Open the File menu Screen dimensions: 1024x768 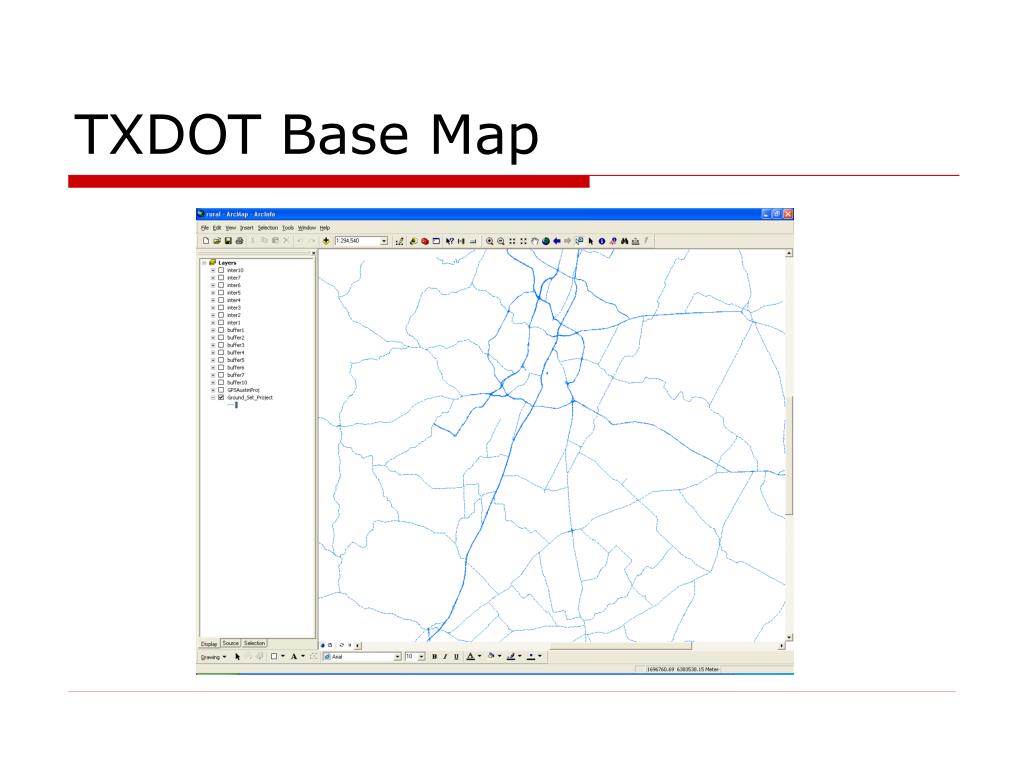[204, 228]
